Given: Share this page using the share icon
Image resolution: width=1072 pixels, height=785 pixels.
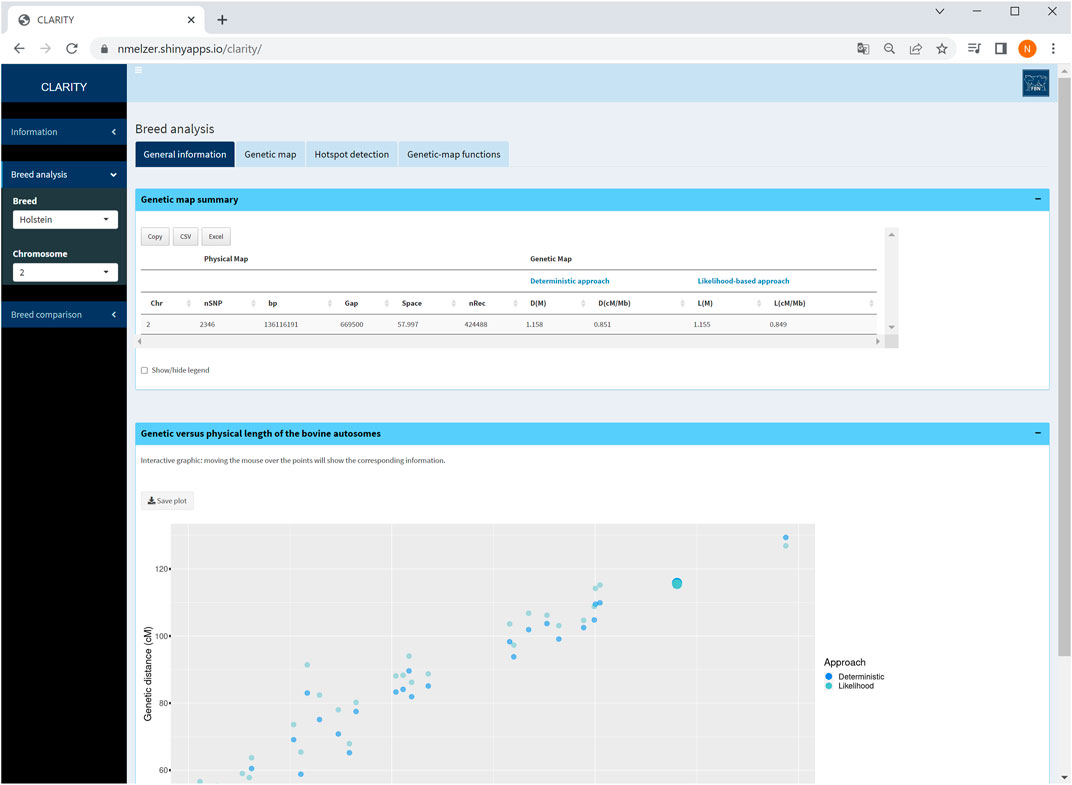Looking at the screenshot, I should coord(915,49).
